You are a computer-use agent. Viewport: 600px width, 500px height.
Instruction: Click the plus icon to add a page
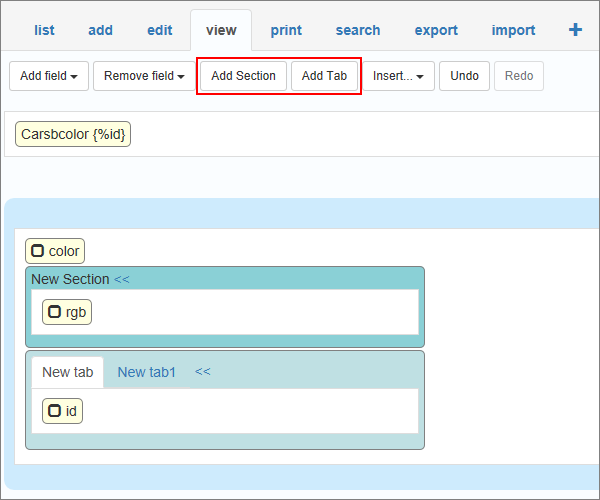[x=575, y=30]
